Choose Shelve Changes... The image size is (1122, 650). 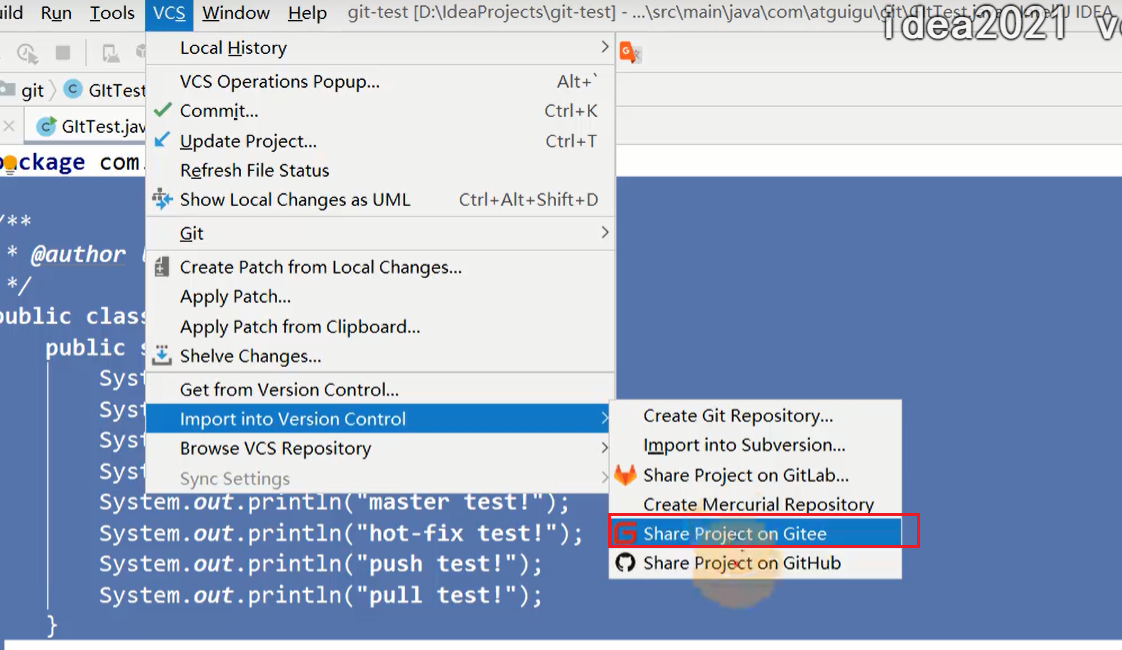[380, 356]
